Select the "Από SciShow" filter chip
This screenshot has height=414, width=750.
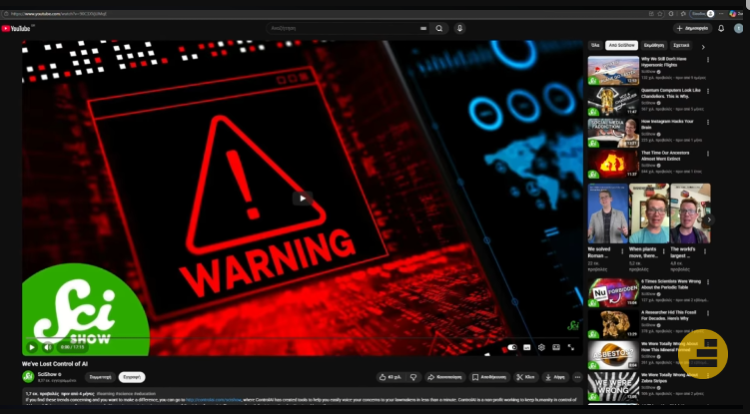tap(623, 46)
